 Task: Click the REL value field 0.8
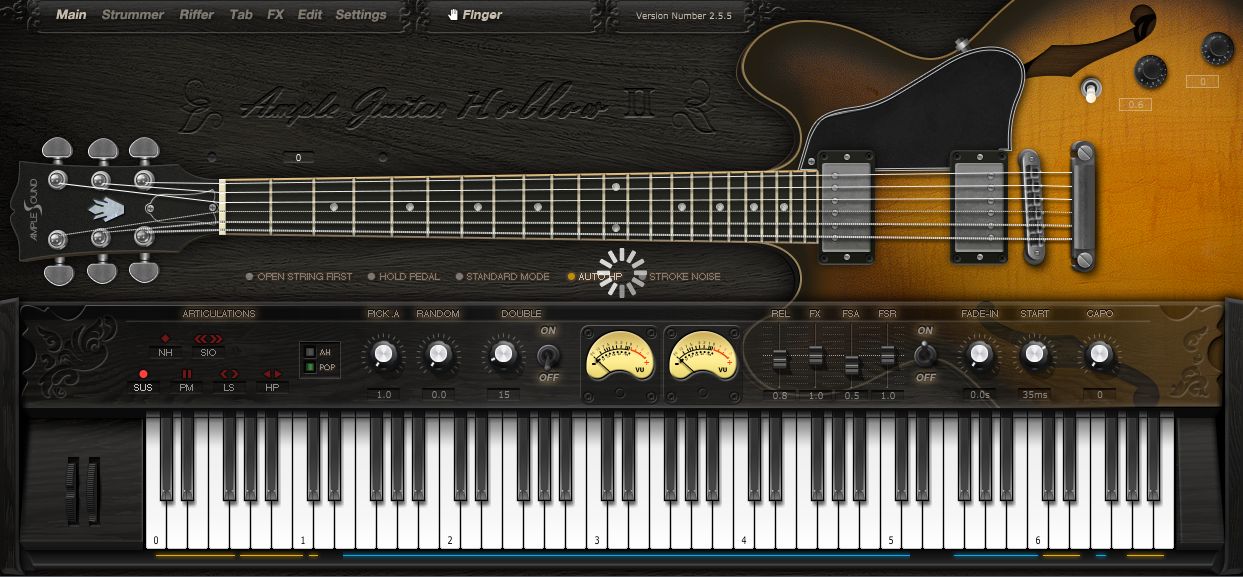(780, 396)
